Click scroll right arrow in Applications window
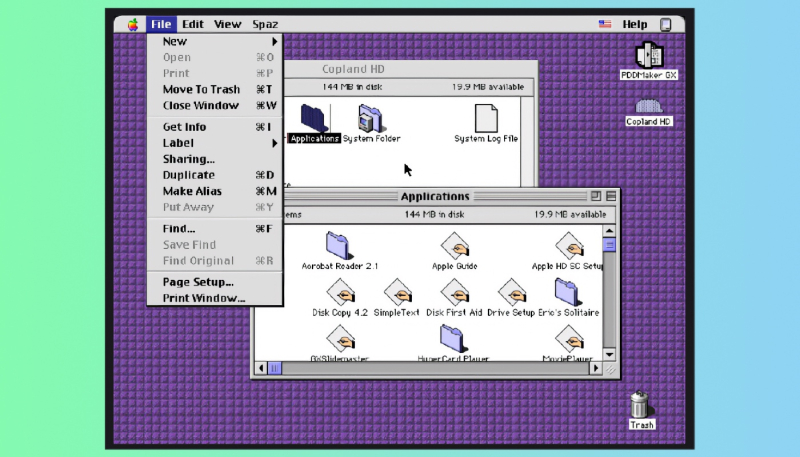This screenshot has height=457, width=800. click(595, 368)
